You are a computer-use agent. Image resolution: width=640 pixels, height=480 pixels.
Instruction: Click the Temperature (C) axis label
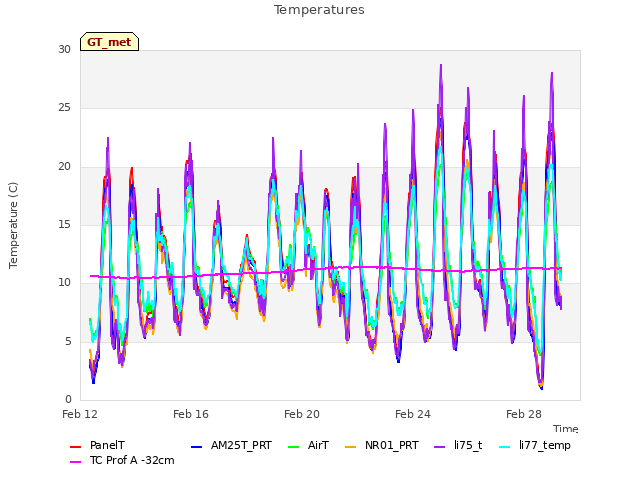click(x=13, y=225)
